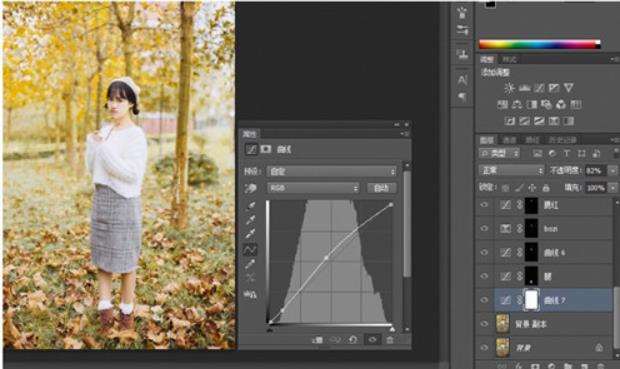
Task: Add a Hue/Saturation adjustment layer
Action: [x=502, y=105]
